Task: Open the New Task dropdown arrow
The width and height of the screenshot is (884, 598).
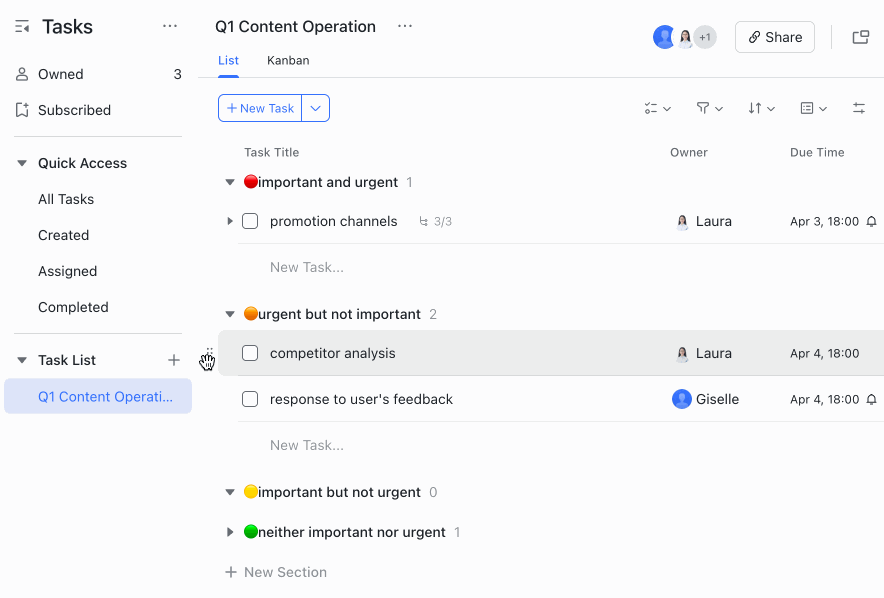Action: tap(315, 107)
